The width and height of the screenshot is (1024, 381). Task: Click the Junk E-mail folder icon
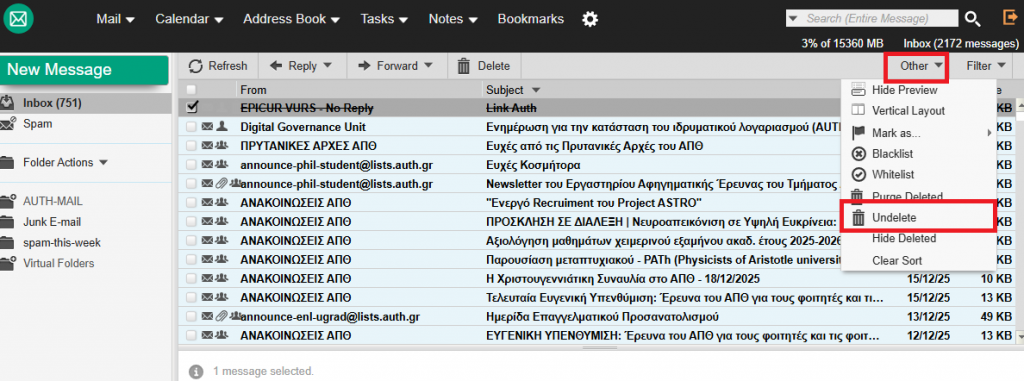pos(7,222)
